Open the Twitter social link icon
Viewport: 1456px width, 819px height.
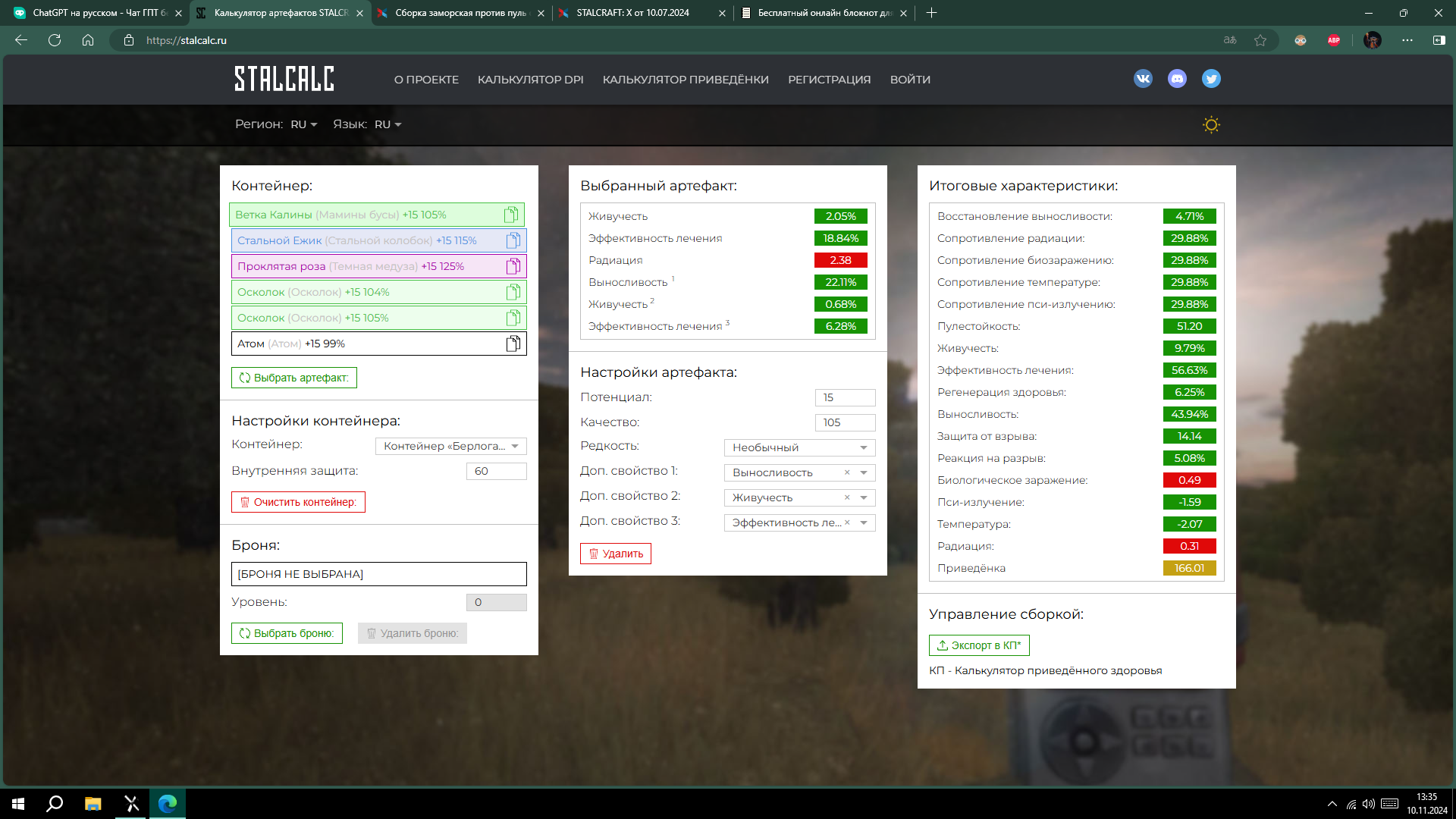[x=1211, y=79]
